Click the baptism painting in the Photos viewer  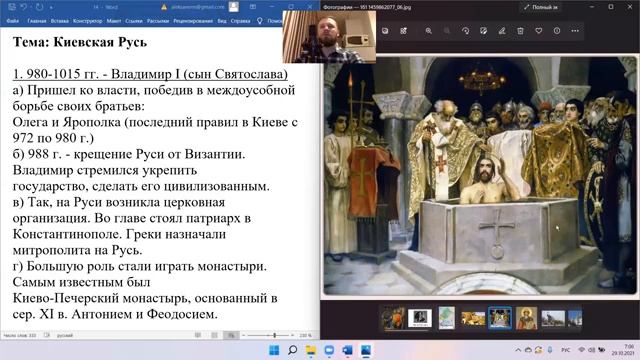480,176
